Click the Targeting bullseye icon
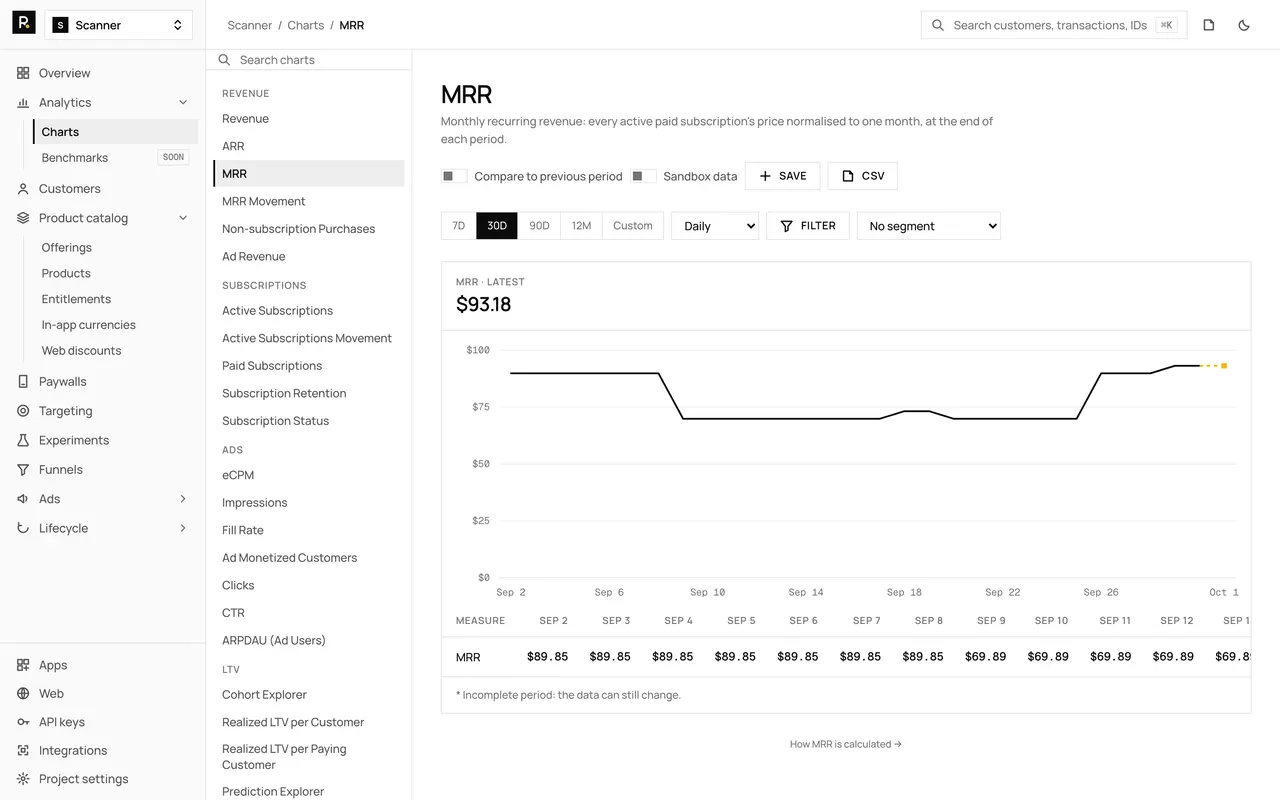 (x=23, y=411)
